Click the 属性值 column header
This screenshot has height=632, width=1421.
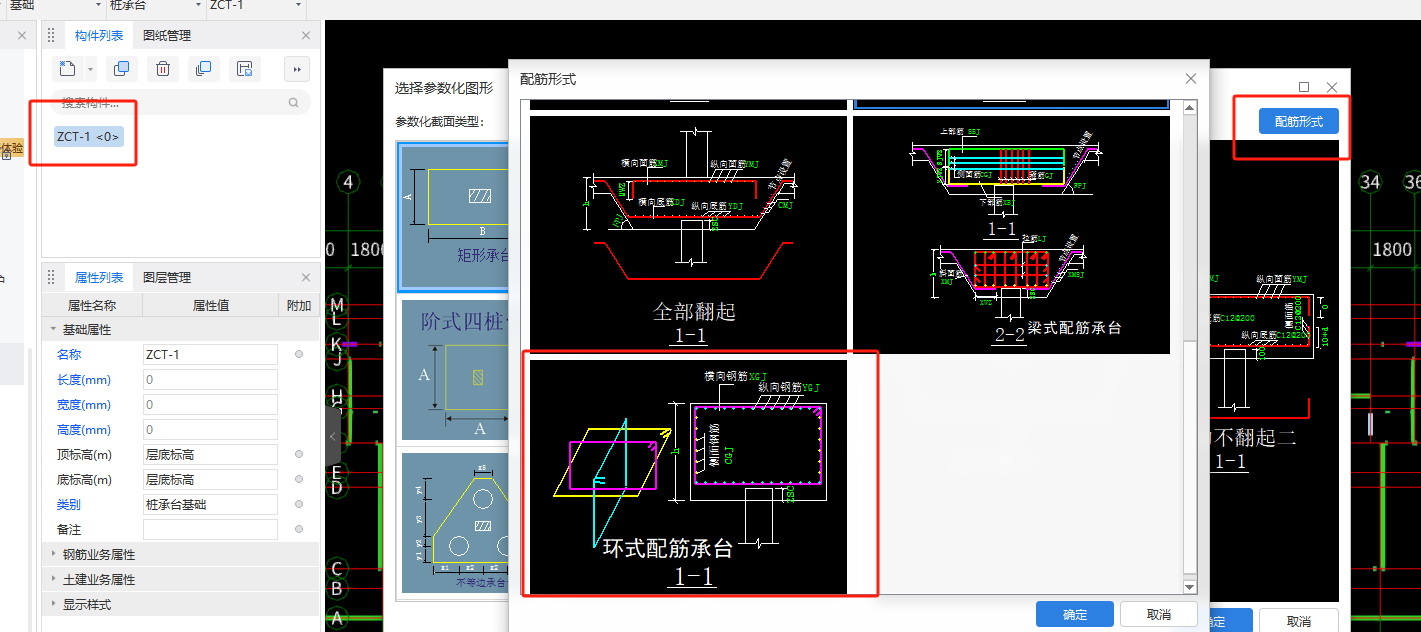point(211,305)
